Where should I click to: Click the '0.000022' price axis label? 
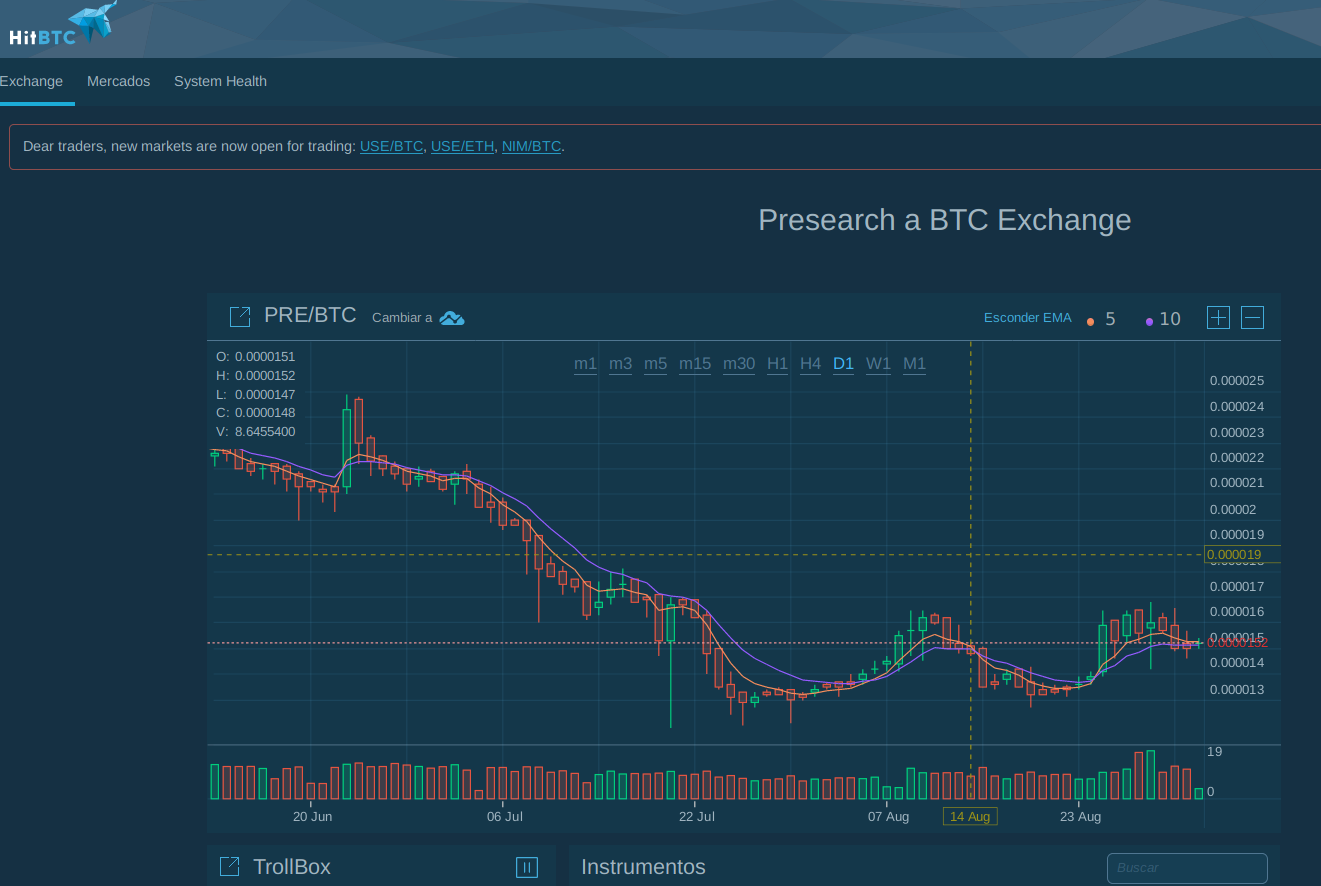click(1237, 458)
